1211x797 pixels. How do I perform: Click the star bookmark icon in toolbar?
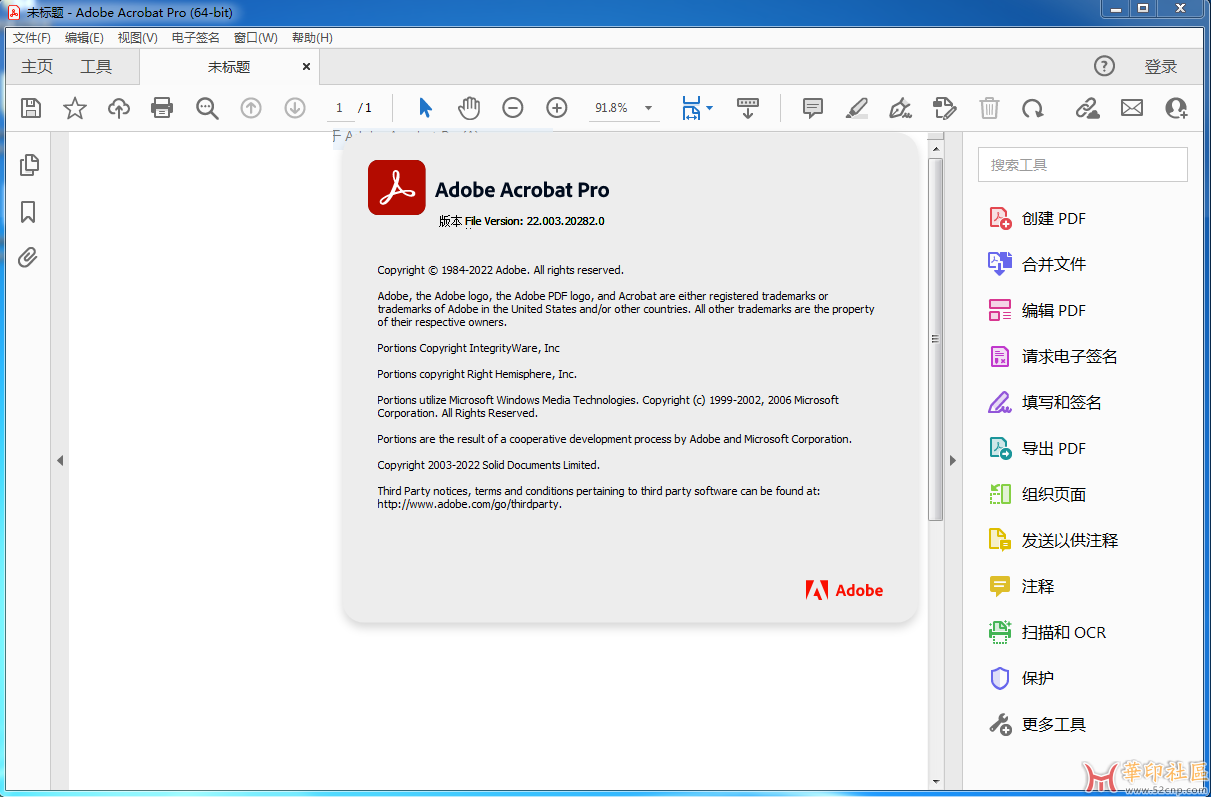click(x=75, y=108)
